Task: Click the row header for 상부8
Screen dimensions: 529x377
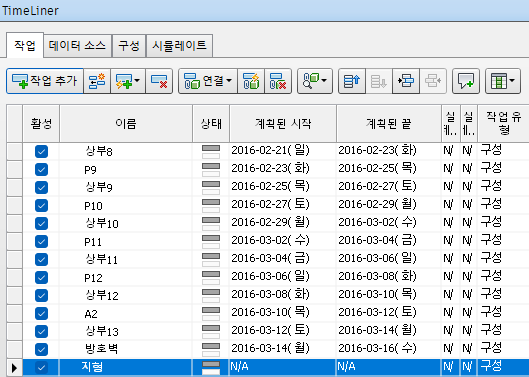Action: (x=15, y=152)
